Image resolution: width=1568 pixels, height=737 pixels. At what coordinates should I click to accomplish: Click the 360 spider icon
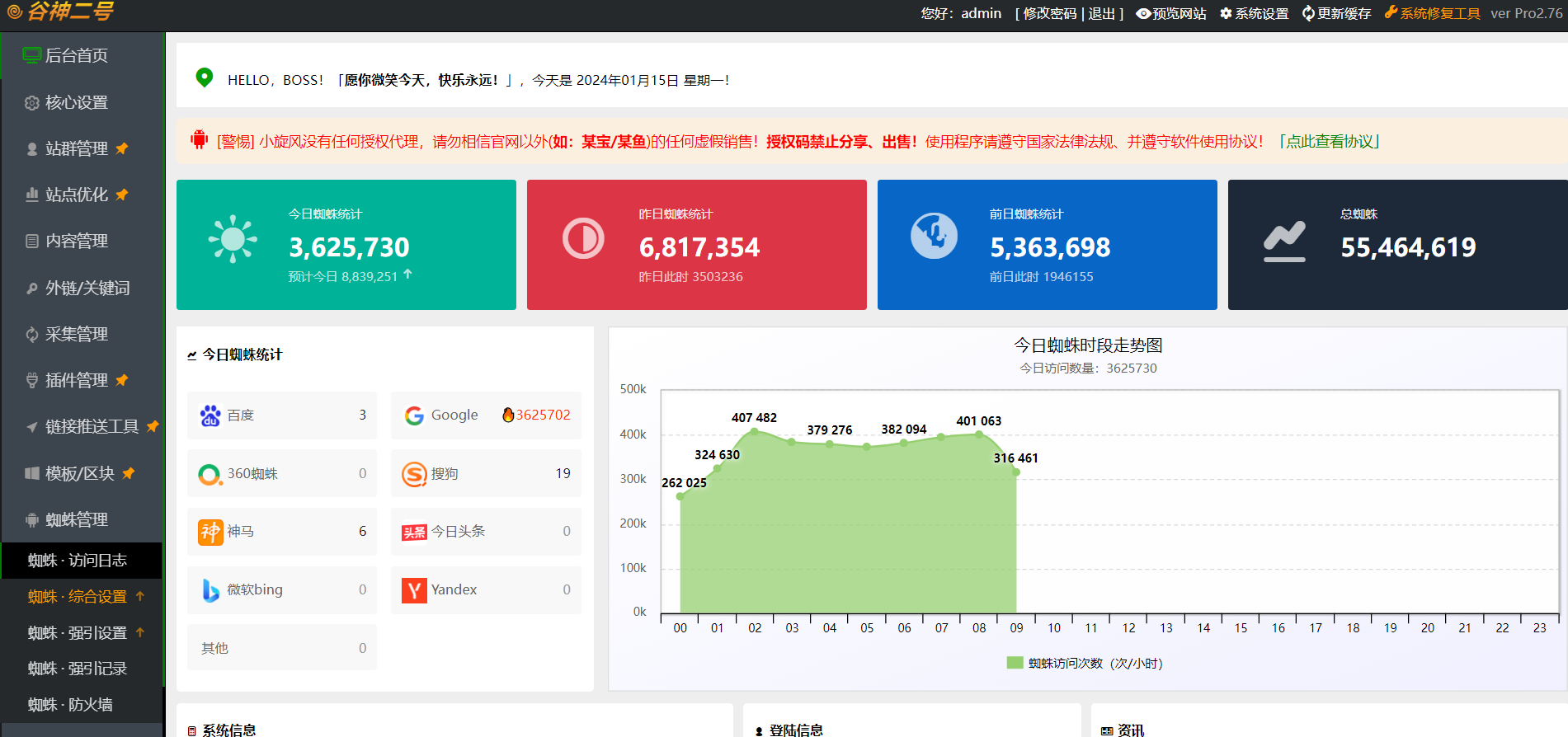point(210,474)
